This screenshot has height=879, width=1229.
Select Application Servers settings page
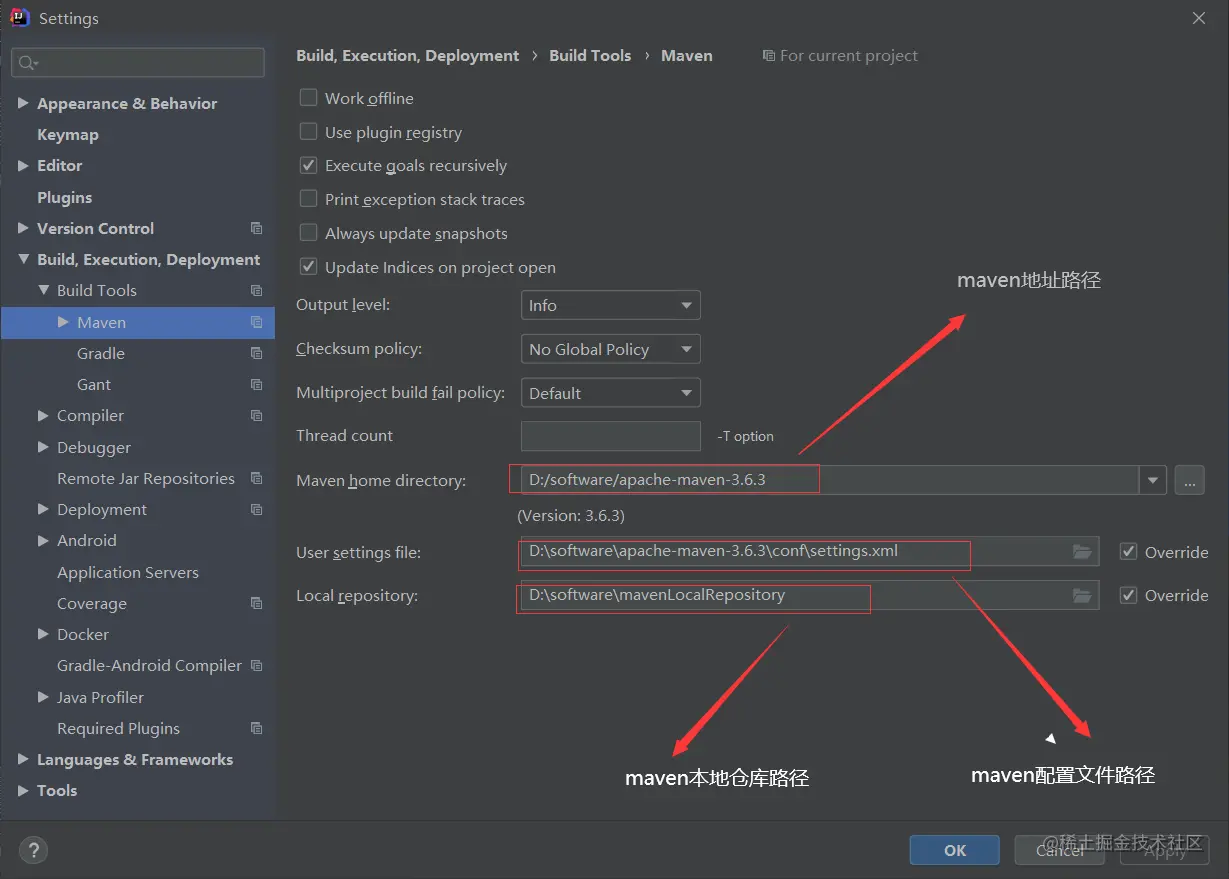coord(128,572)
